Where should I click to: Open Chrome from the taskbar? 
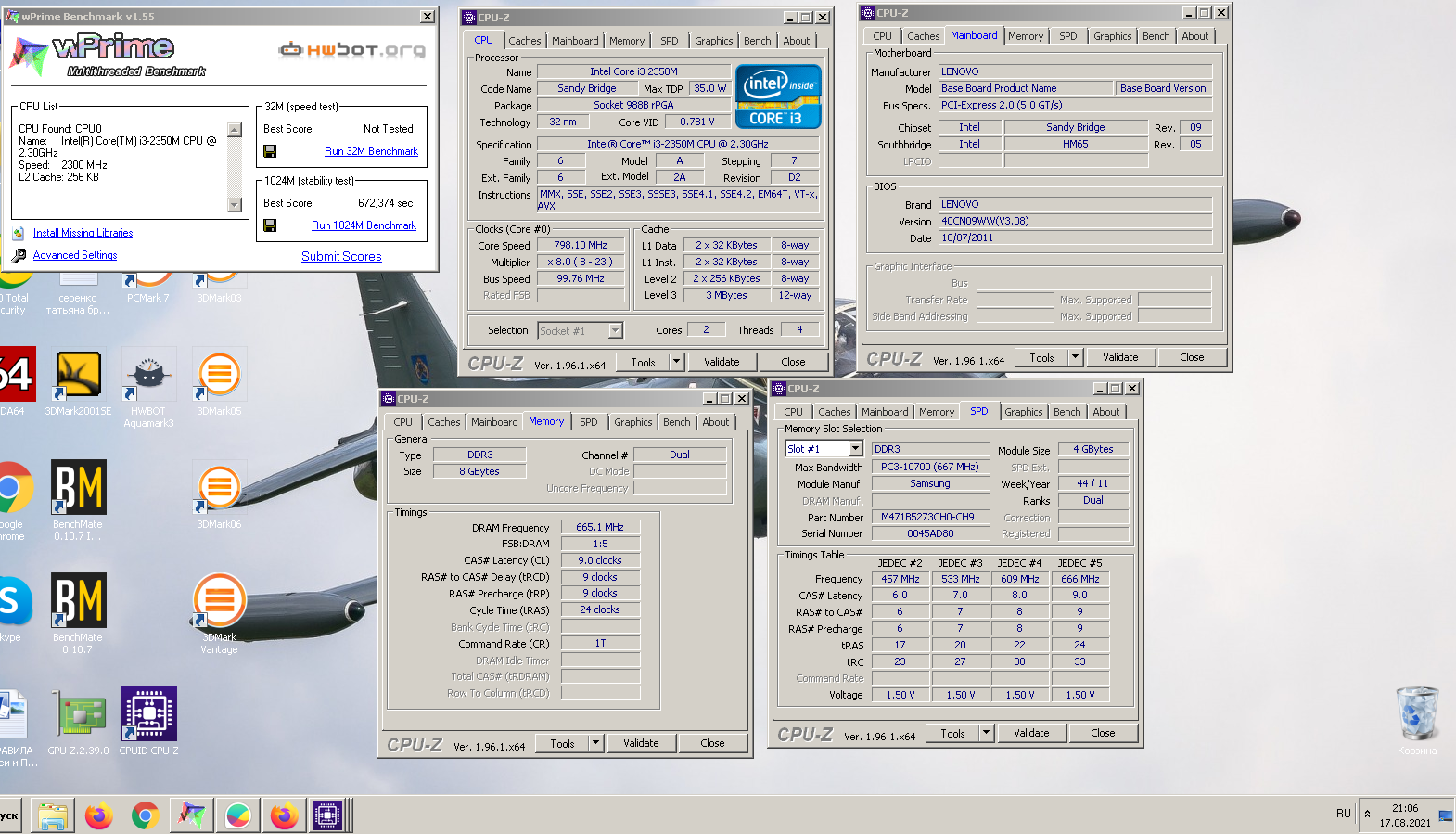coord(145,815)
